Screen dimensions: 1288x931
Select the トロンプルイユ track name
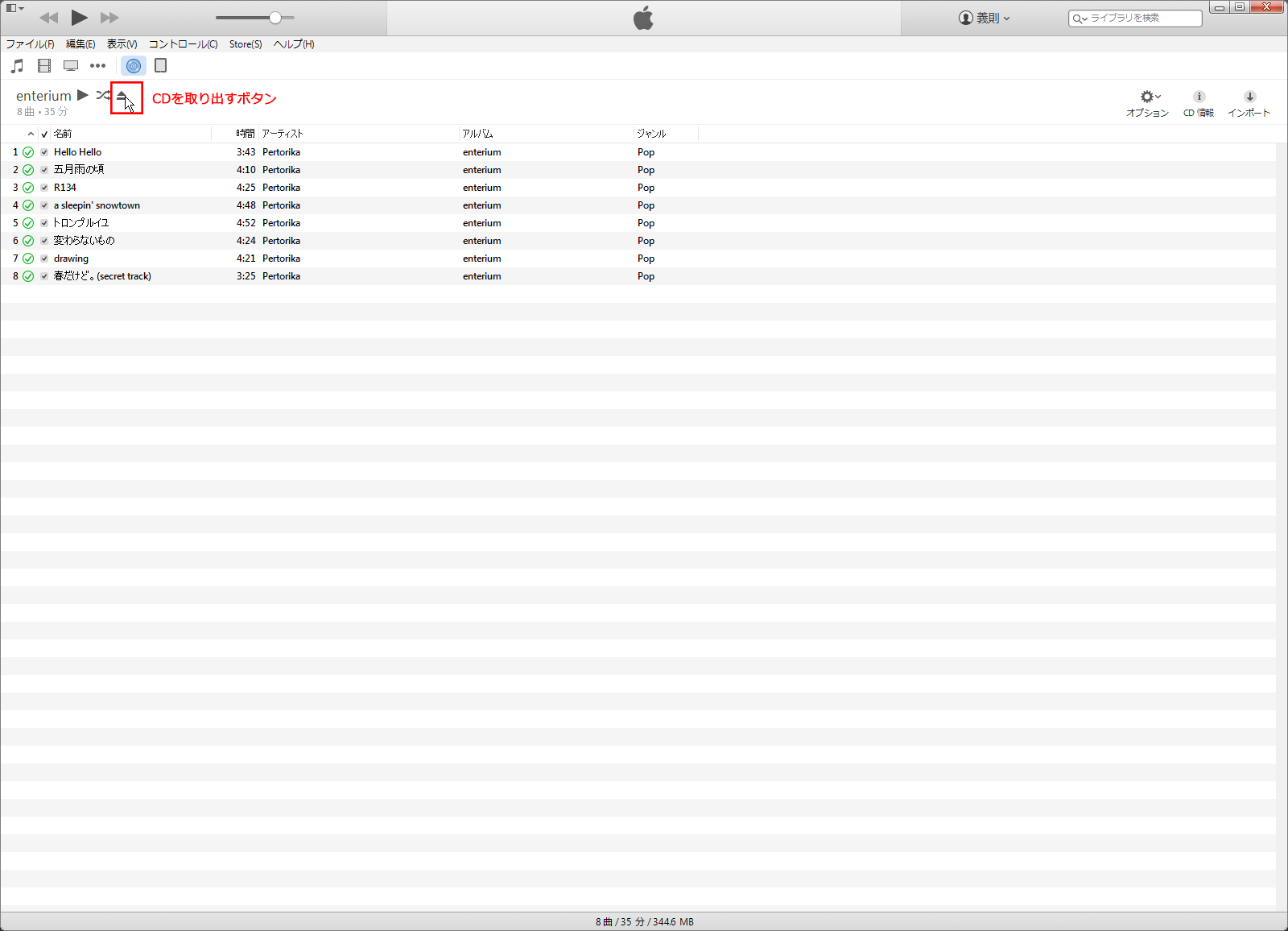click(x=81, y=223)
